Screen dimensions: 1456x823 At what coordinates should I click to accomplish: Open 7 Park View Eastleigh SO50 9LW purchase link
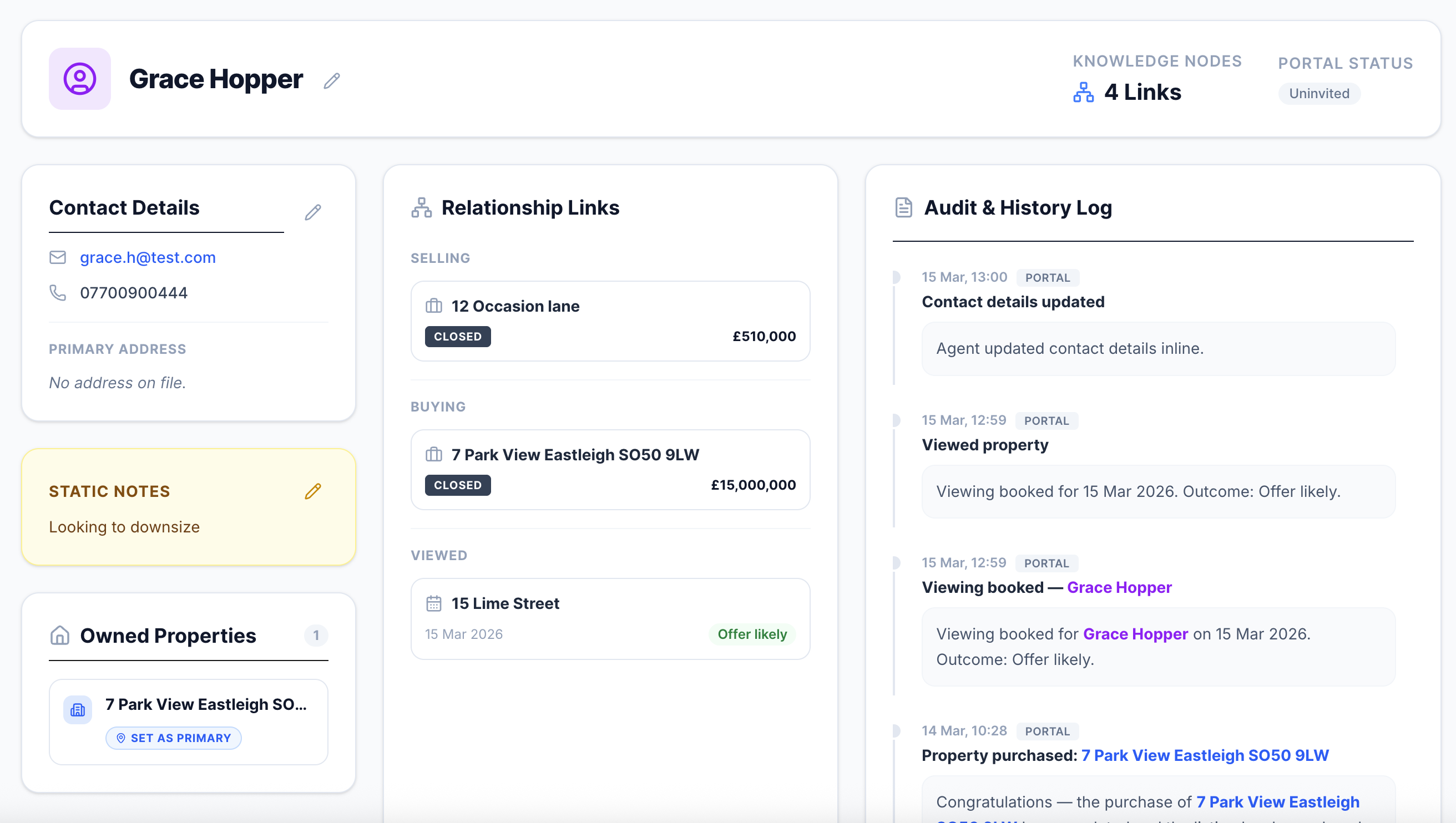pyautogui.click(x=1205, y=755)
